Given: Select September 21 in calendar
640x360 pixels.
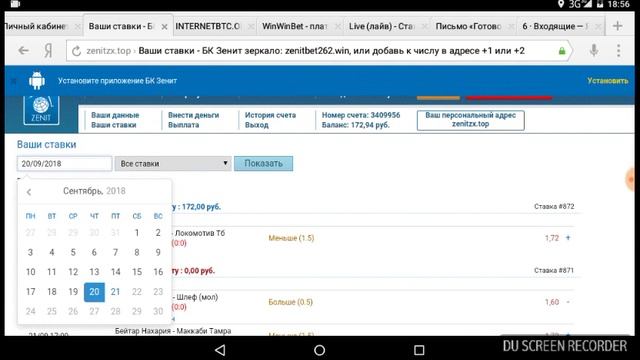Looking at the screenshot, I should (x=116, y=292).
